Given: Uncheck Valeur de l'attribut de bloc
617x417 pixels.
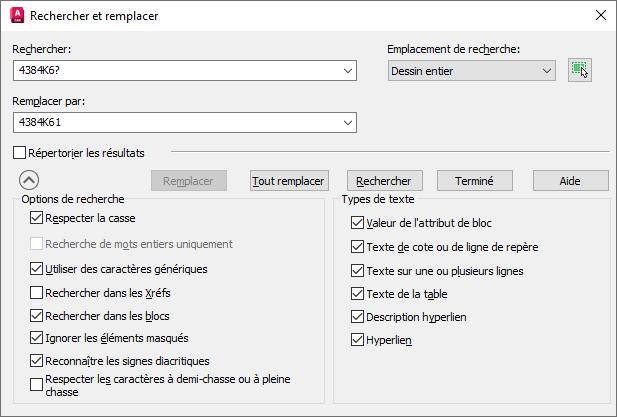Looking at the screenshot, I should pyautogui.click(x=358, y=223).
